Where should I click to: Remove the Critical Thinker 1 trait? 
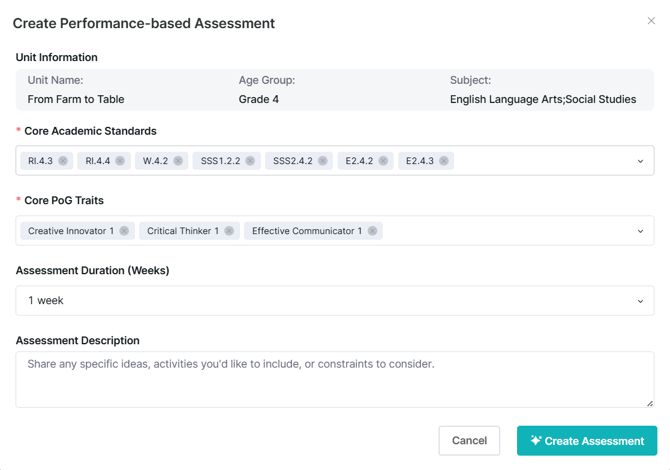coord(229,231)
